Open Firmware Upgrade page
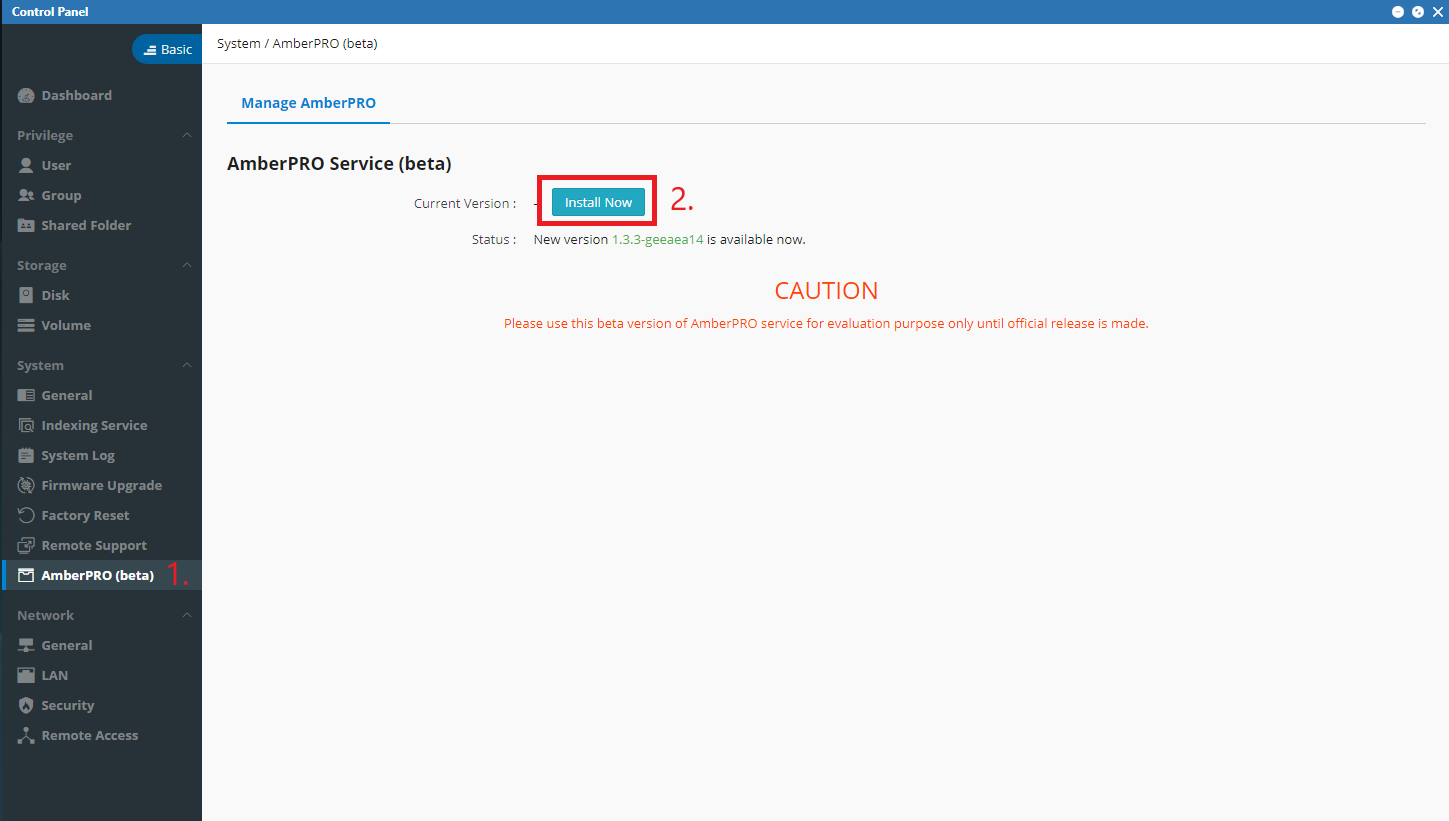The image size is (1449, 821). pos(101,486)
